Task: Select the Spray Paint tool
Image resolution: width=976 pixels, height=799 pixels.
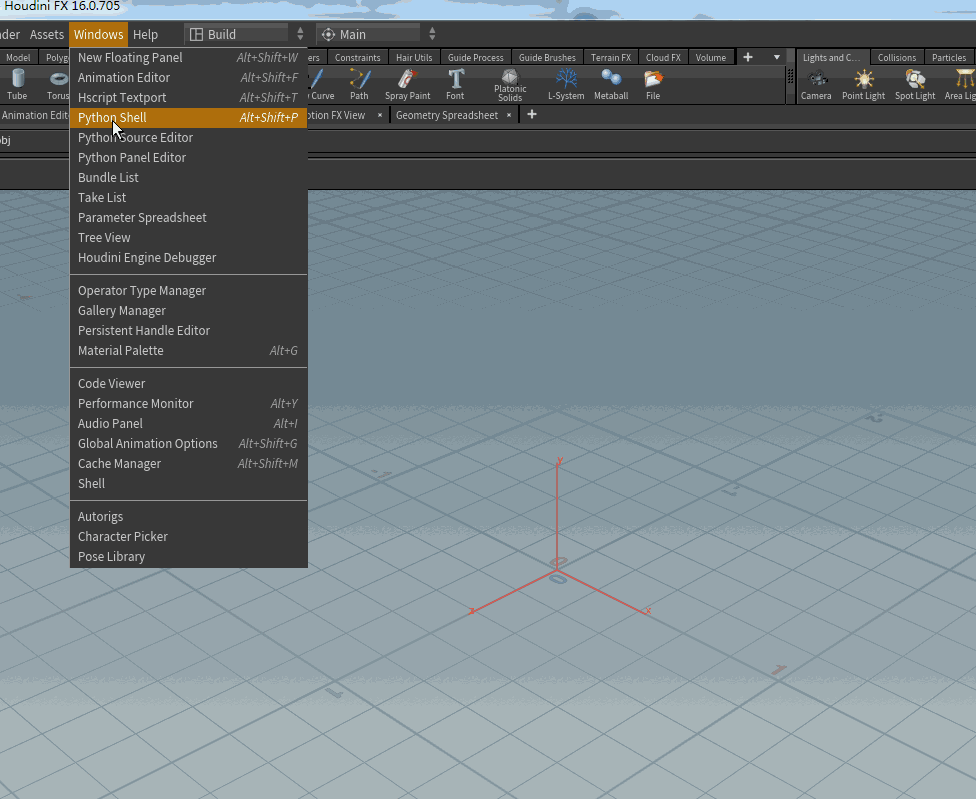Action: click(408, 84)
